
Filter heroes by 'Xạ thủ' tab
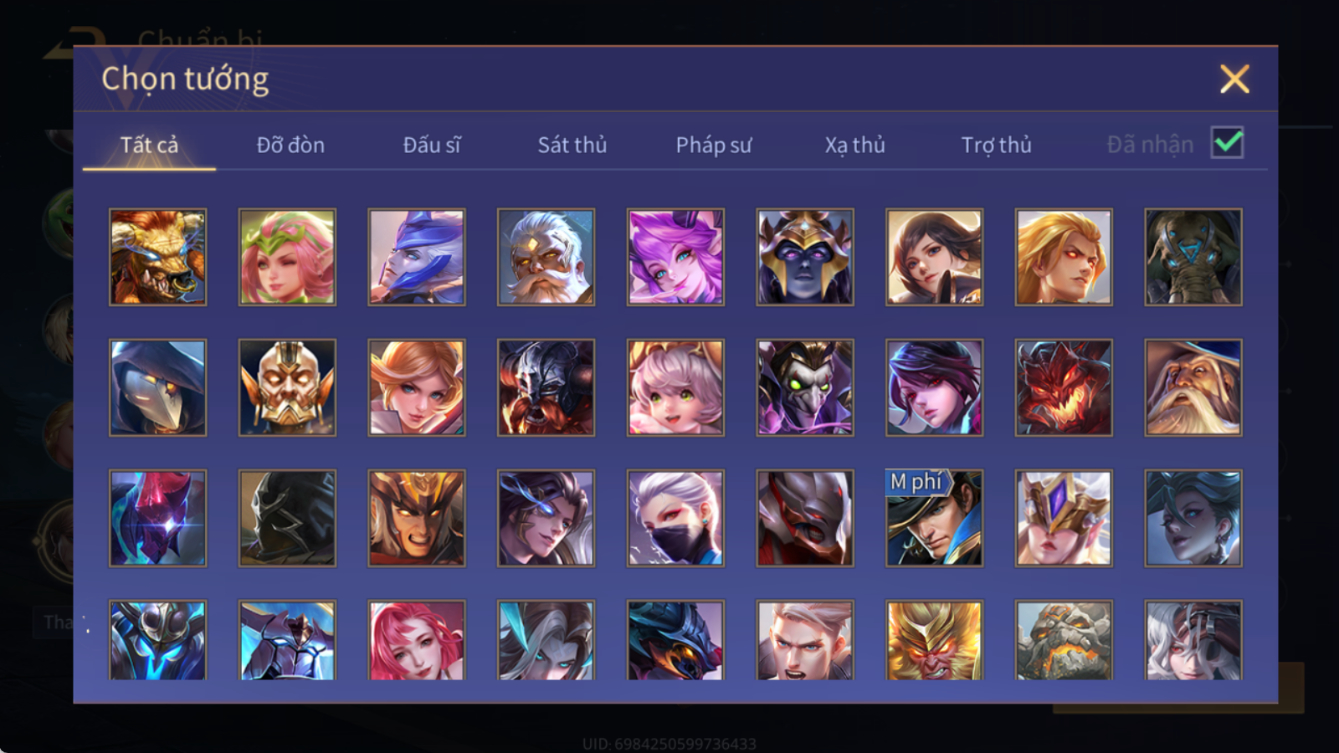(855, 145)
